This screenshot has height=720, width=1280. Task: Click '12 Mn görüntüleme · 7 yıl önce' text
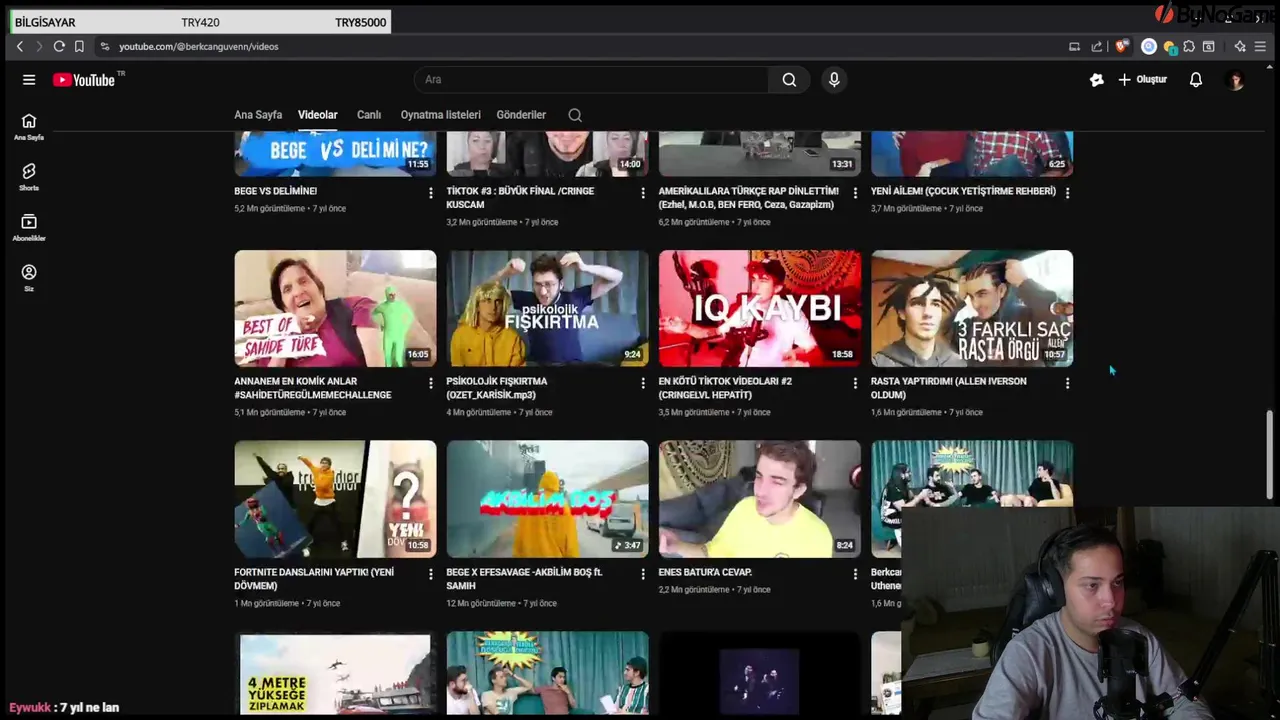tap(501, 603)
